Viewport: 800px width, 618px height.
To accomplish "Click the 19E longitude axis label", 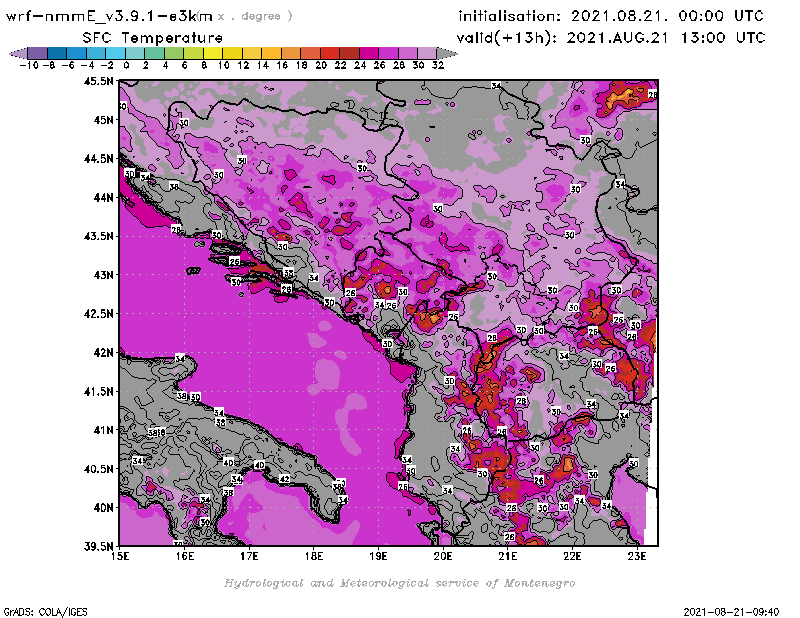I will (379, 555).
